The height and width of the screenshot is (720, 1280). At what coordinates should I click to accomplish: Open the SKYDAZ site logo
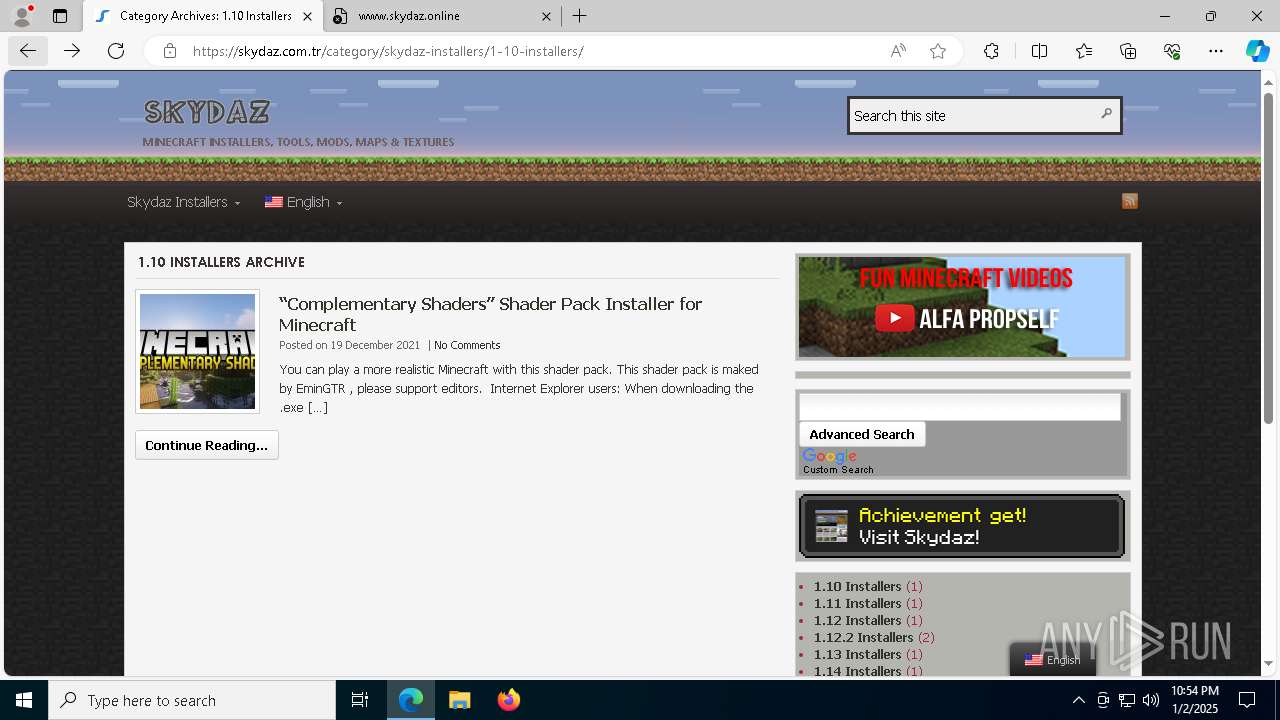click(x=207, y=112)
